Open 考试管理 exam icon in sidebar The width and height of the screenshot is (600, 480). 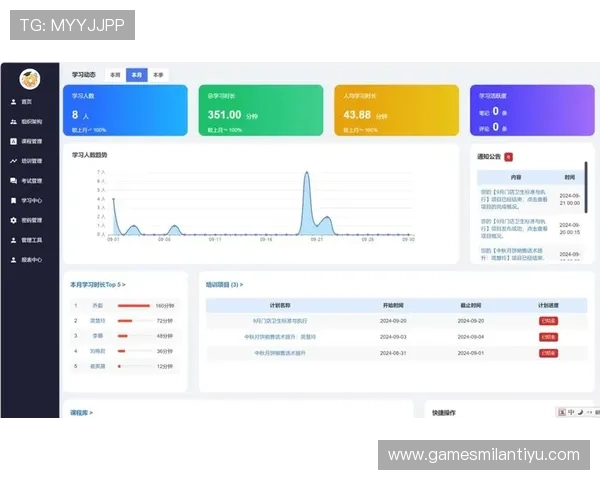pyautogui.click(x=13, y=181)
